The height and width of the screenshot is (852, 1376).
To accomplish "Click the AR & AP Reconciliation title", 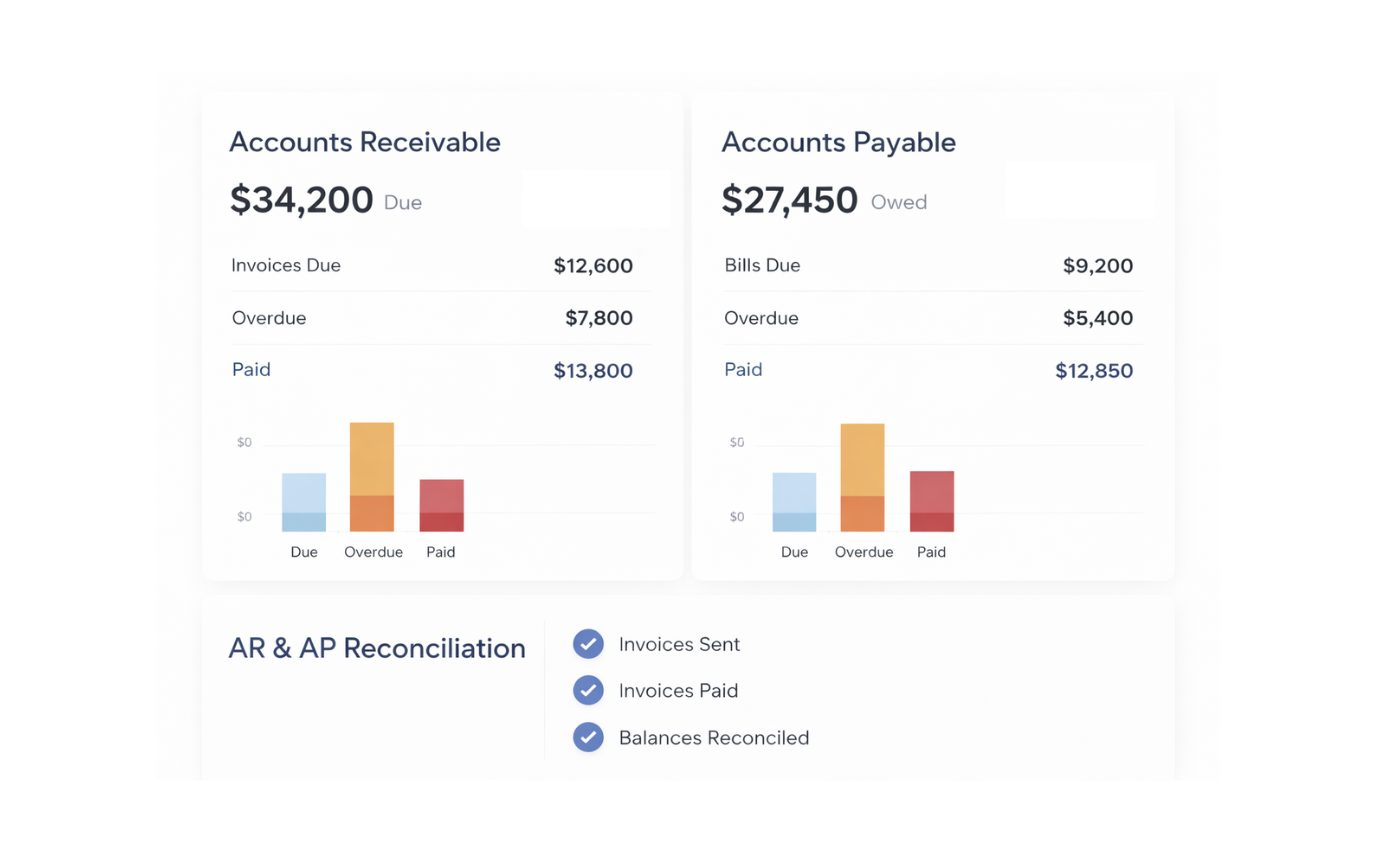I will 377,648.
